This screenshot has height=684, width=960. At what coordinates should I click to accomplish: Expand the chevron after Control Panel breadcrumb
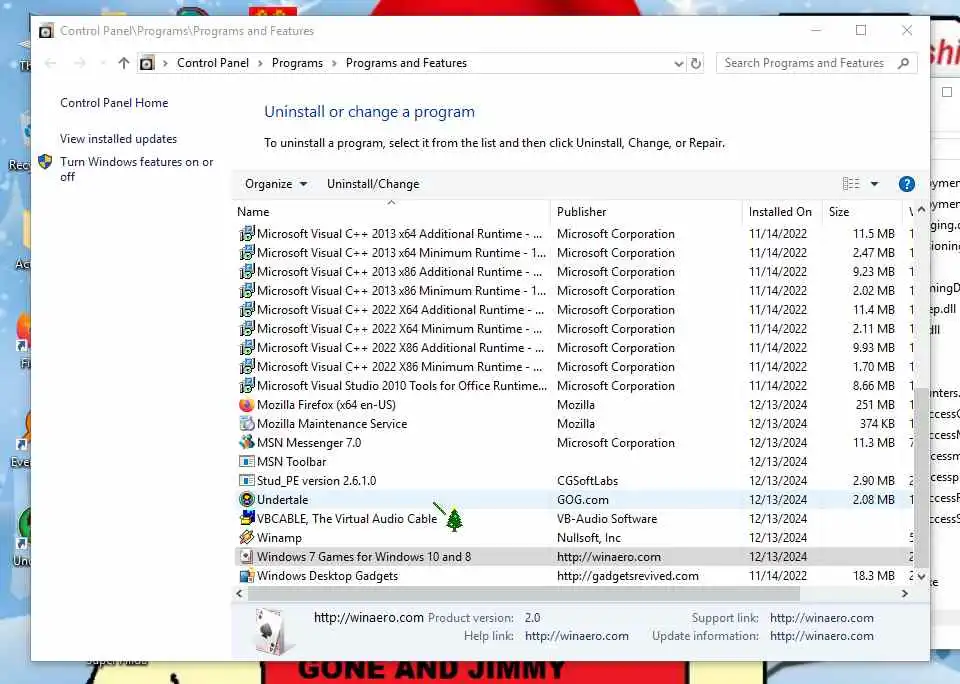260,63
